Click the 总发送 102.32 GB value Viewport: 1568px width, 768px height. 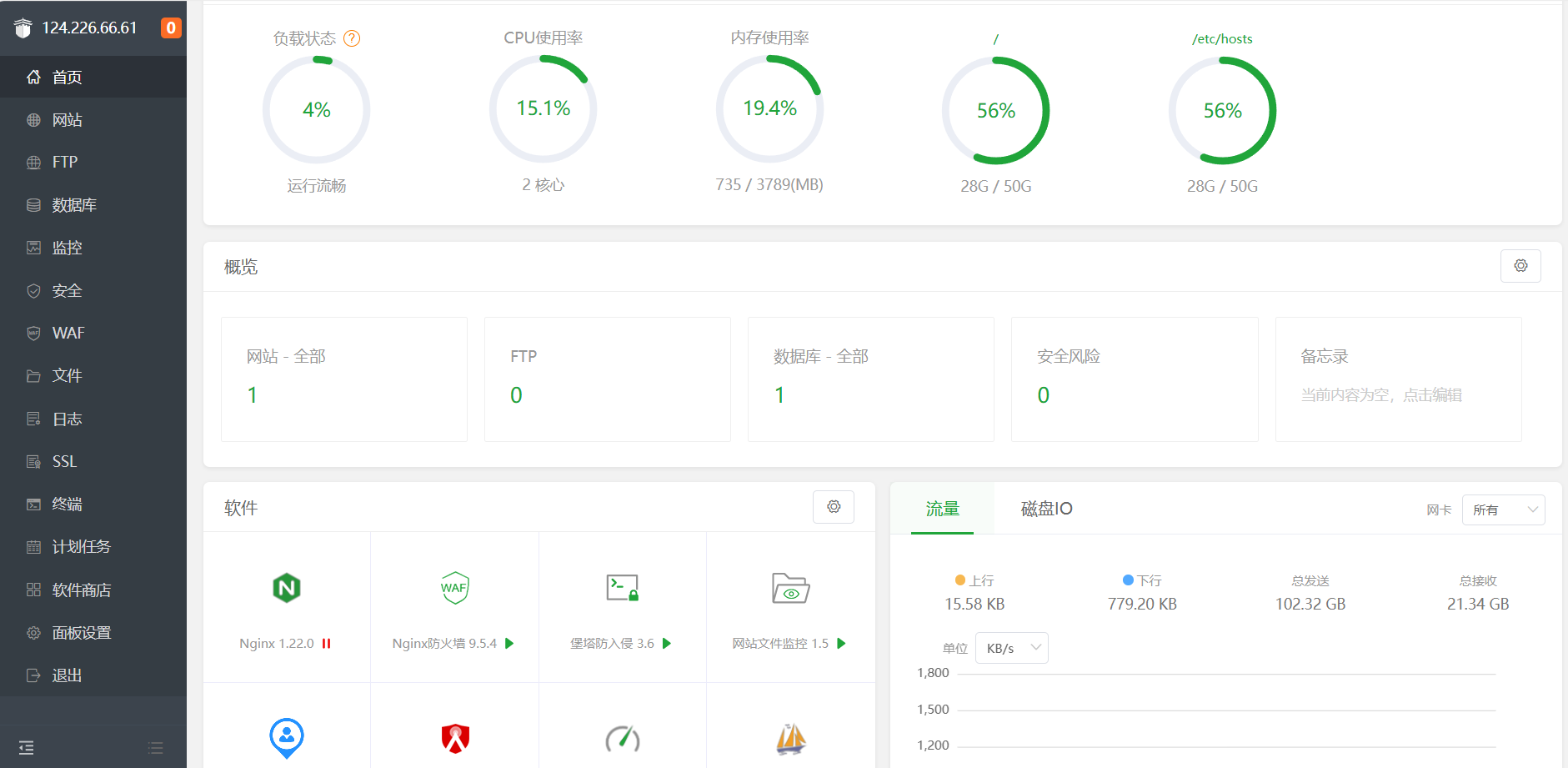coord(1310,604)
